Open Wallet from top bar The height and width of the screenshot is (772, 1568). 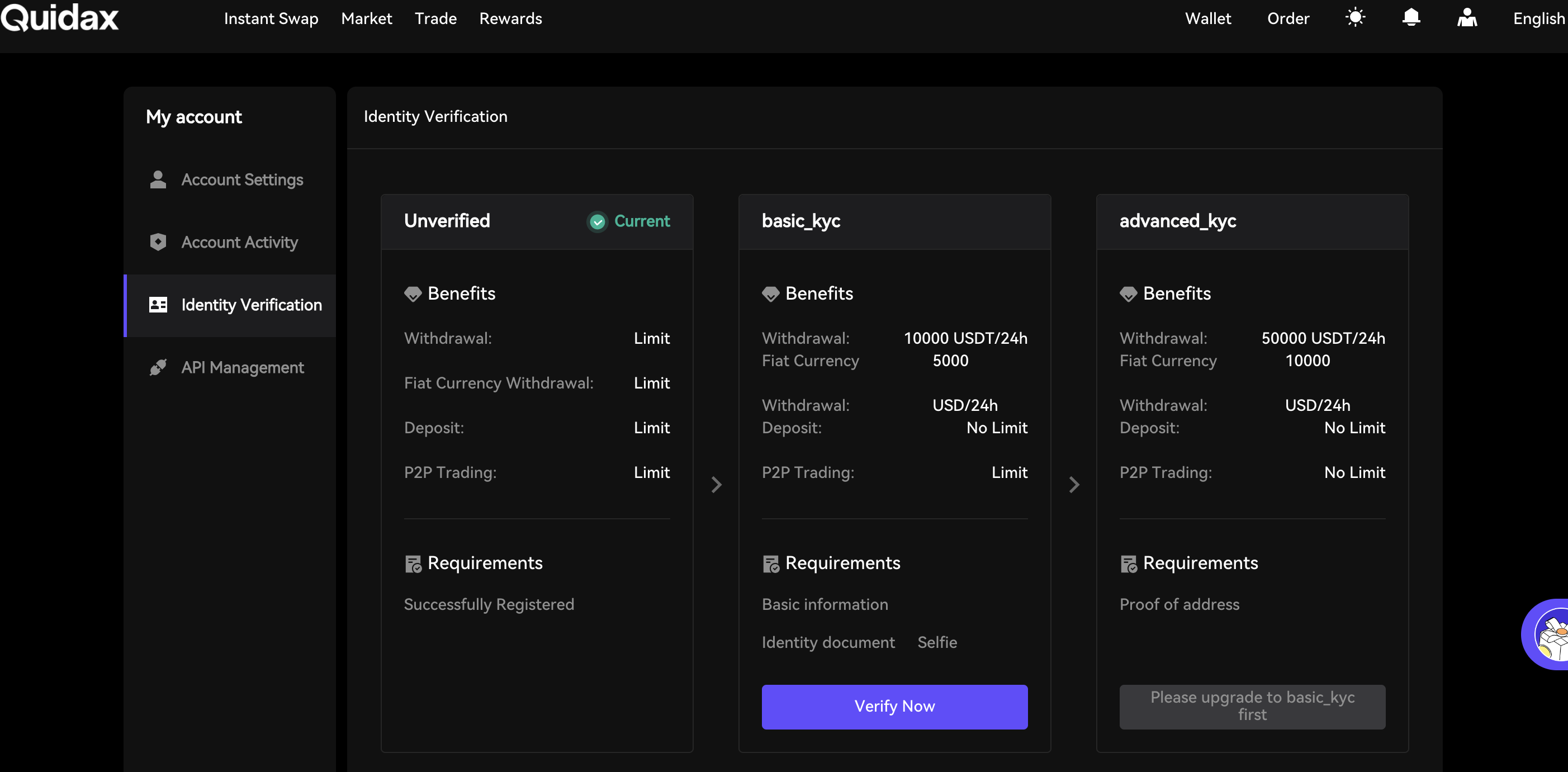1207,19
